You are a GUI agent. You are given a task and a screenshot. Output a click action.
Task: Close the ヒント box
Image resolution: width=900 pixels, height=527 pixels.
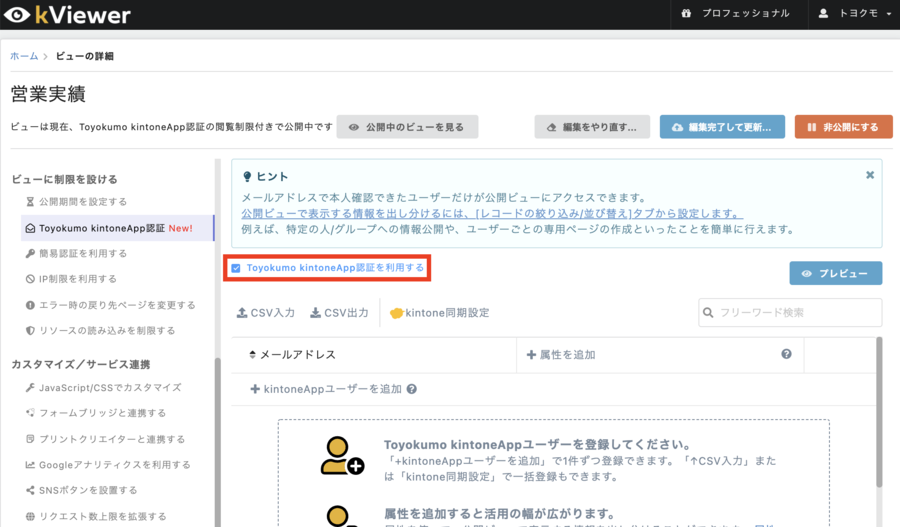870,175
